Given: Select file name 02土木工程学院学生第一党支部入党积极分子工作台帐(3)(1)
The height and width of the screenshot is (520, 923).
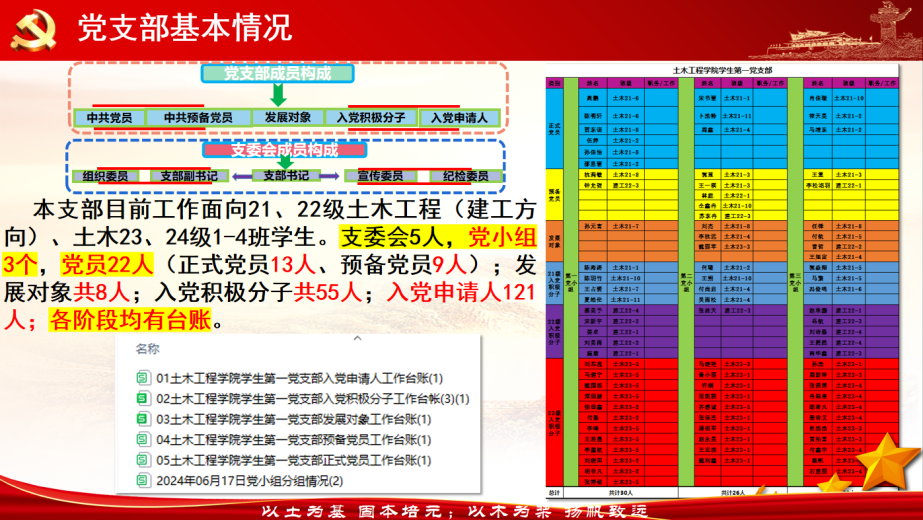Looking at the screenshot, I should click(x=313, y=399).
